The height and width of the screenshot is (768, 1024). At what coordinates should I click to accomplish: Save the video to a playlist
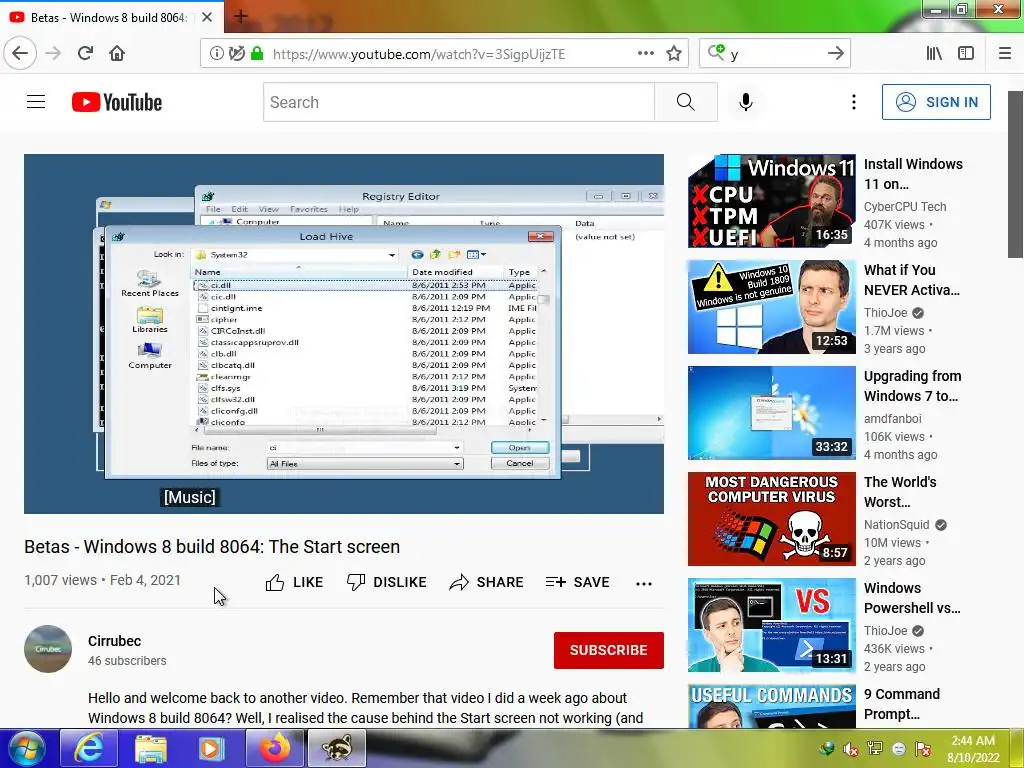pyautogui.click(x=577, y=583)
